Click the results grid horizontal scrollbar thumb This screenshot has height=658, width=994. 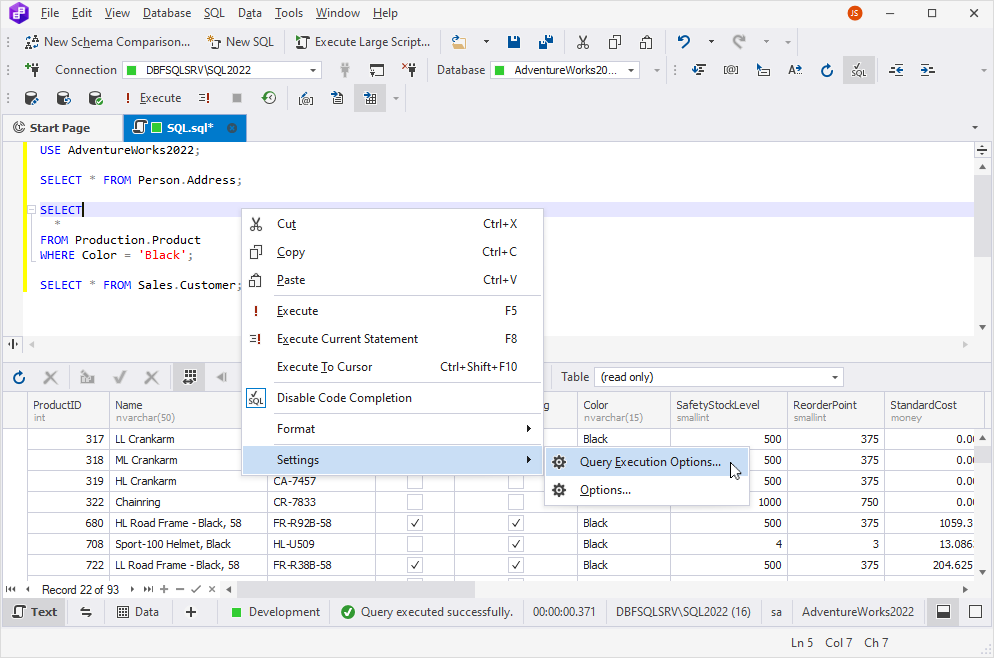pos(356,590)
